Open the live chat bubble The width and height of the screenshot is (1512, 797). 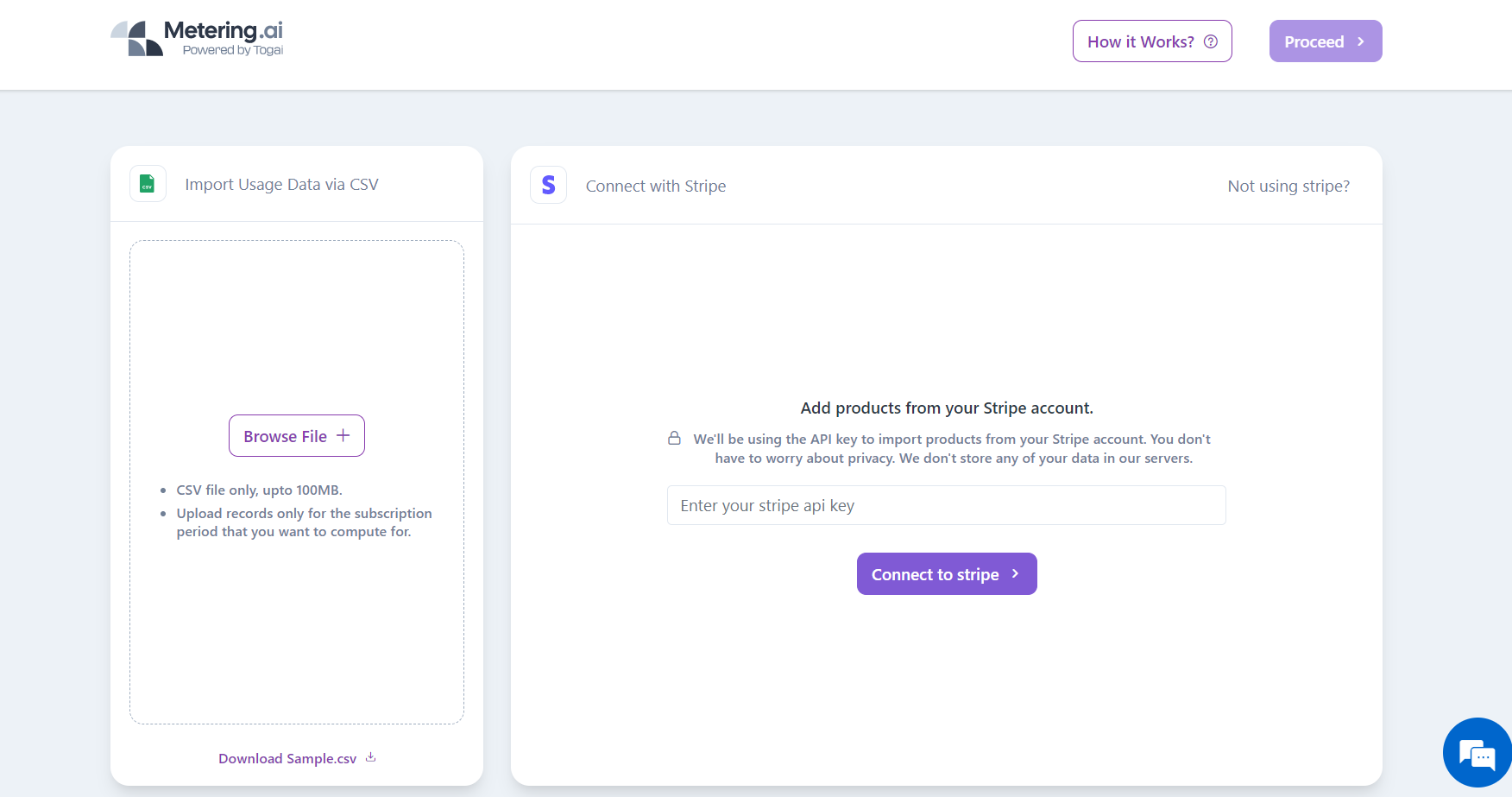click(1477, 754)
